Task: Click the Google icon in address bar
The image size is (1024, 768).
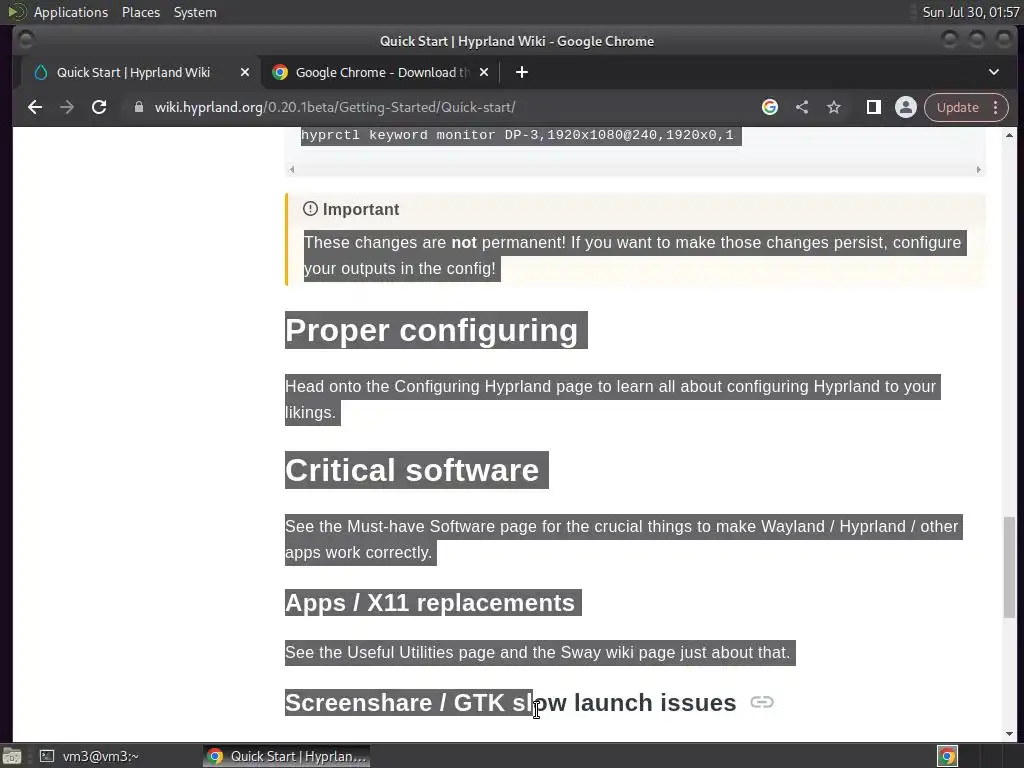Action: click(770, 107)
